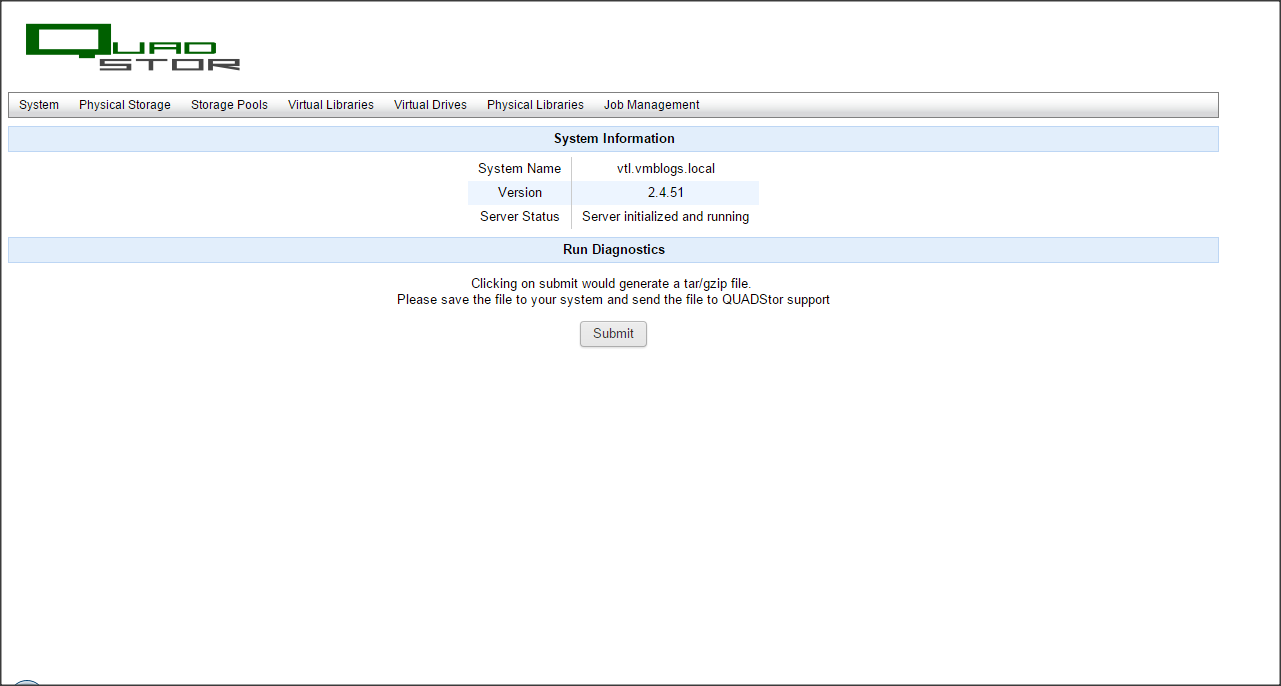Click the tar/gzip file description line
The height and width of the screenshot is (686, 1281).
[x=610, y=284]
